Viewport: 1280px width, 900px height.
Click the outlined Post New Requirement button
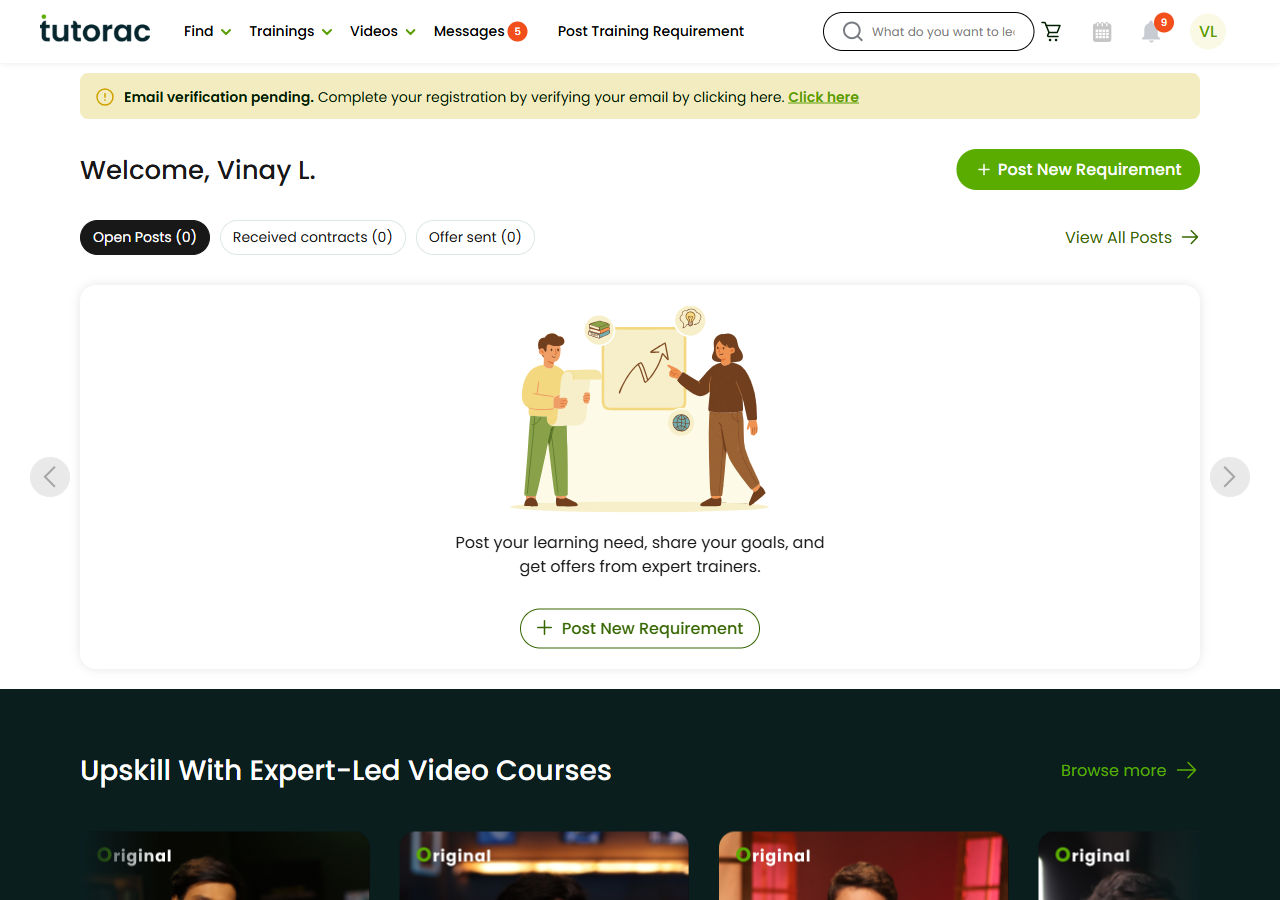(x=640, y=628)
